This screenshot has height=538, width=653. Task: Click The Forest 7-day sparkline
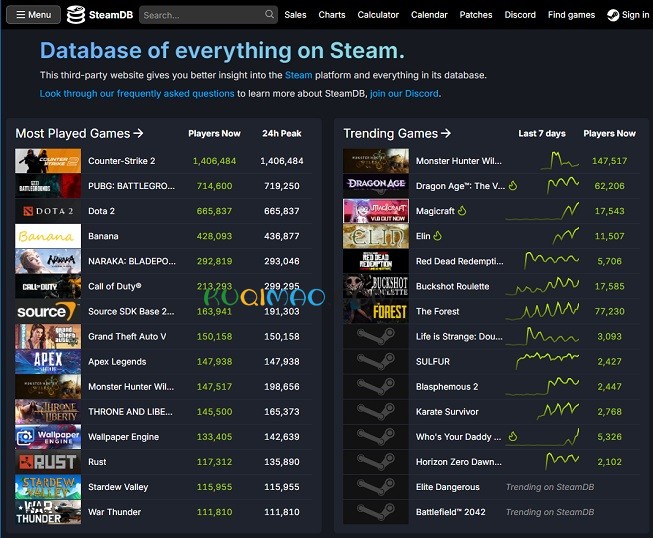(542, 311)
